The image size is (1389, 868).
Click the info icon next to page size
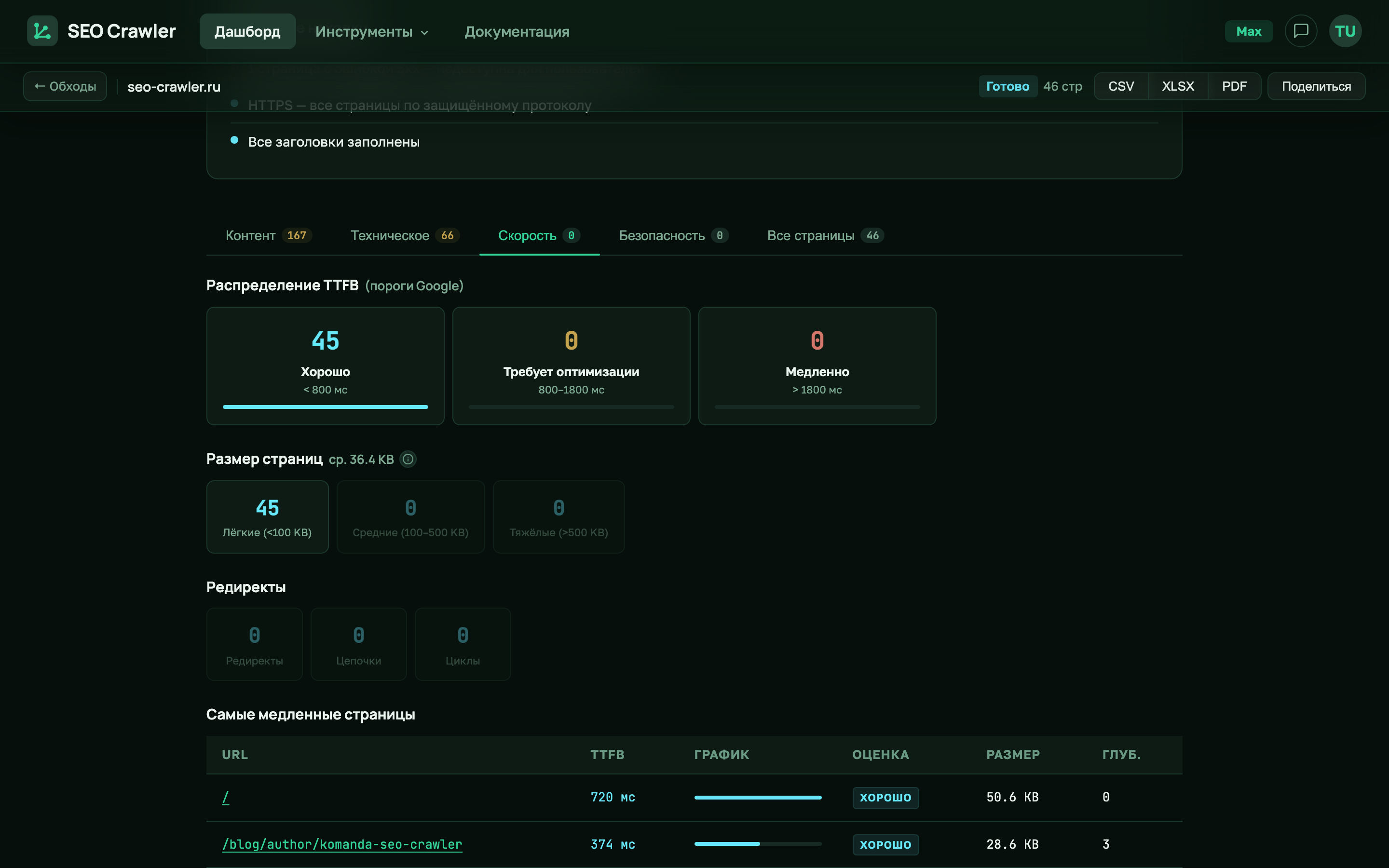point(408,459)
